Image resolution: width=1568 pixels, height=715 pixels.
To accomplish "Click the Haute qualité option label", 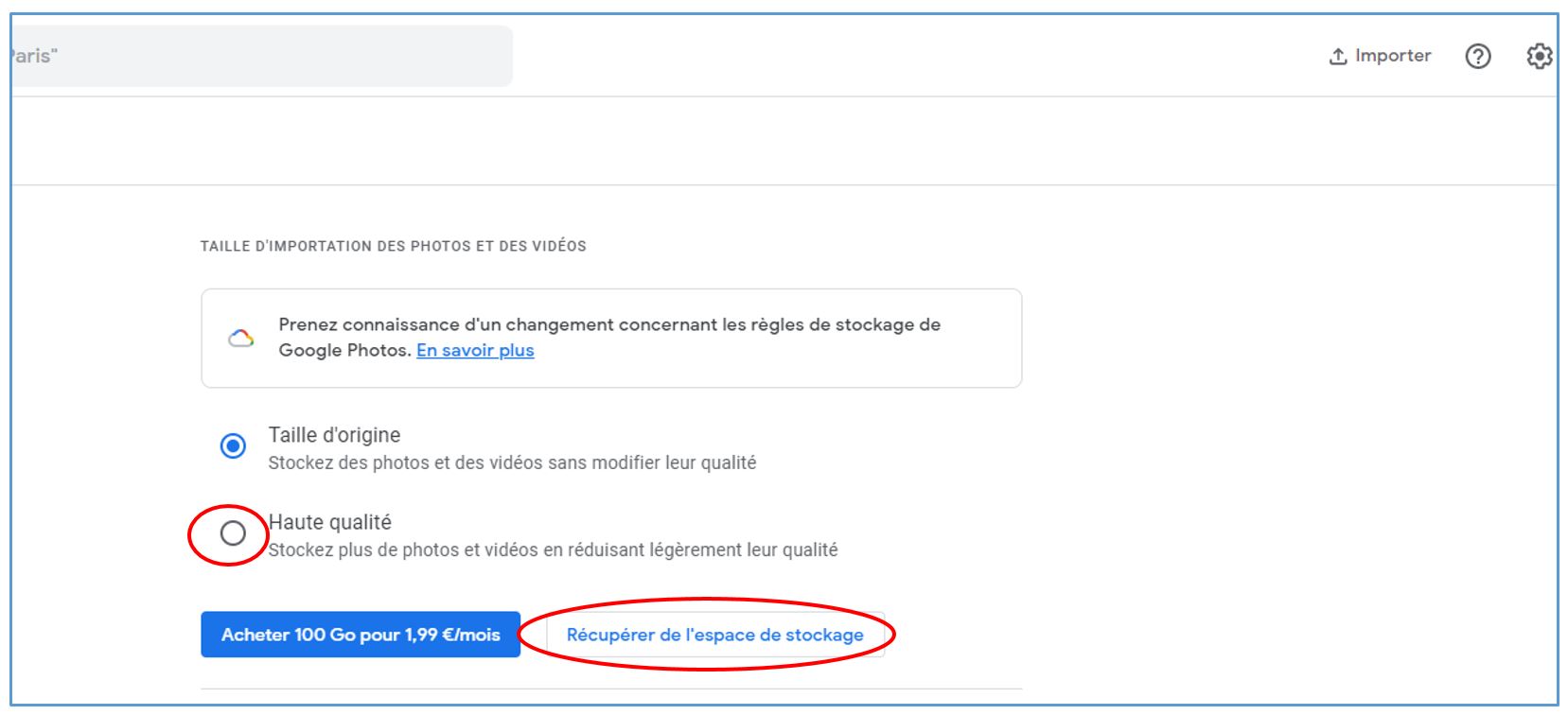I will 329,522.
